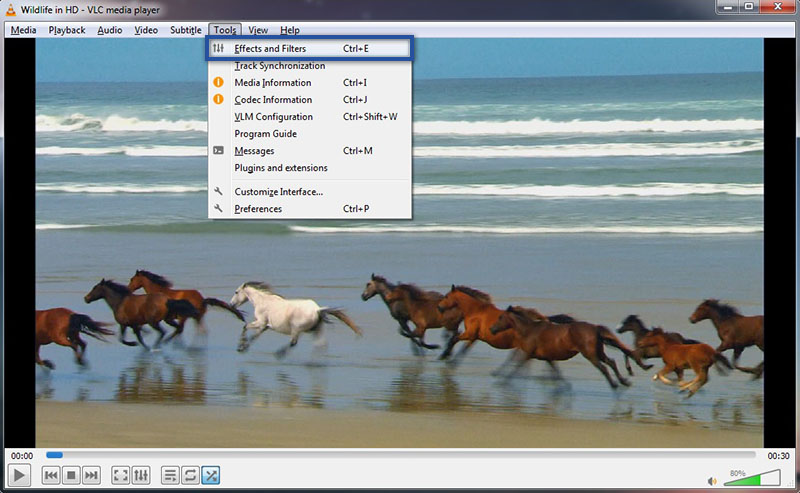The height and width of the screenshot is (493, 800).
Task: Skip to the previous media track
Action: [52, 475]
